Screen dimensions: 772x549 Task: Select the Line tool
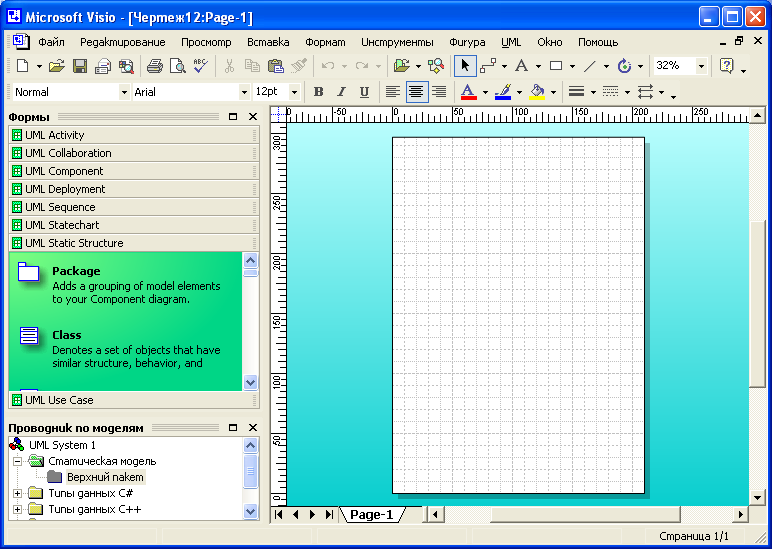[x=590, y=66]
